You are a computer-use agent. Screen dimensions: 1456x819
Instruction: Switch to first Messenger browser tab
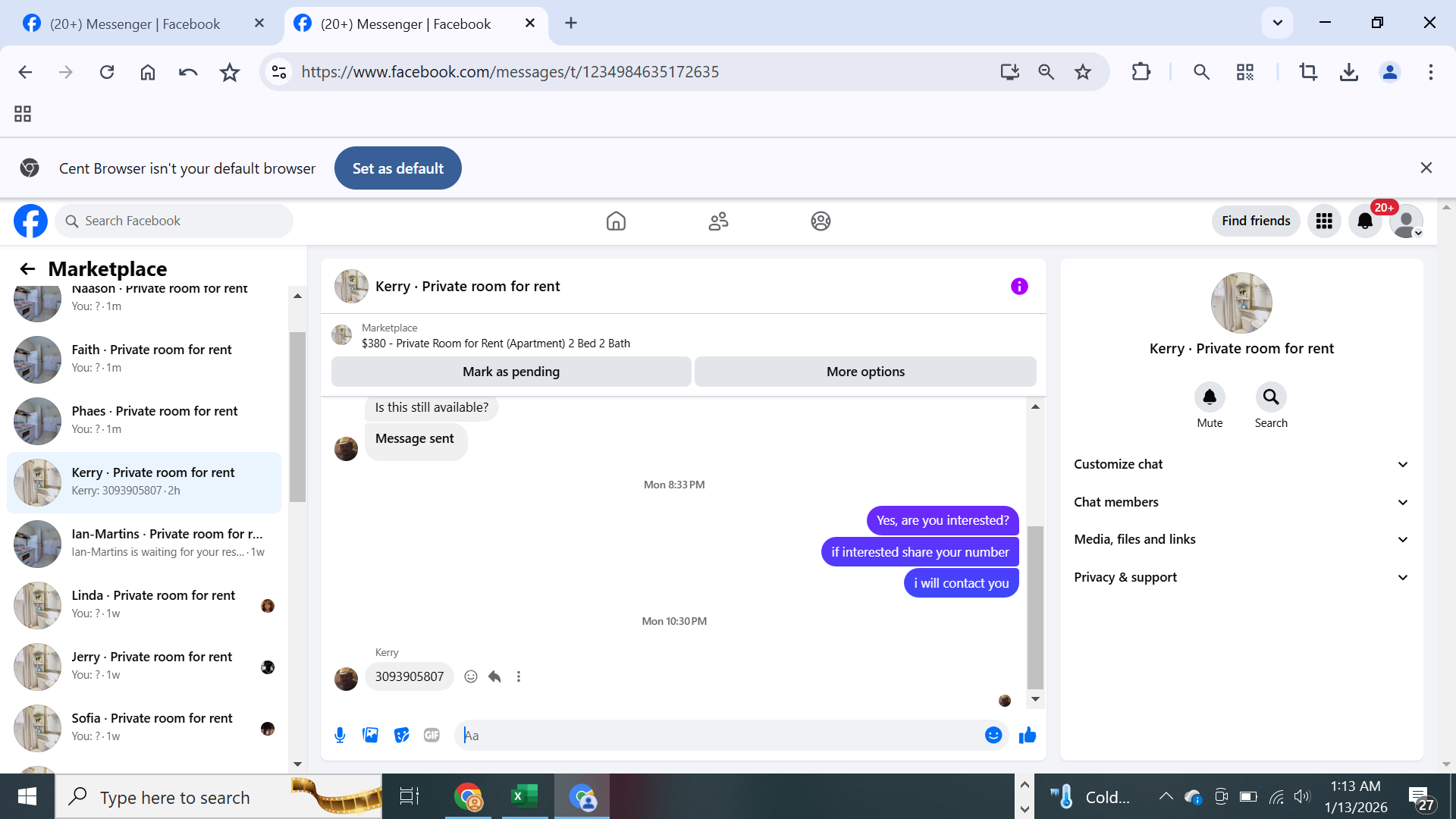(136, 24)
